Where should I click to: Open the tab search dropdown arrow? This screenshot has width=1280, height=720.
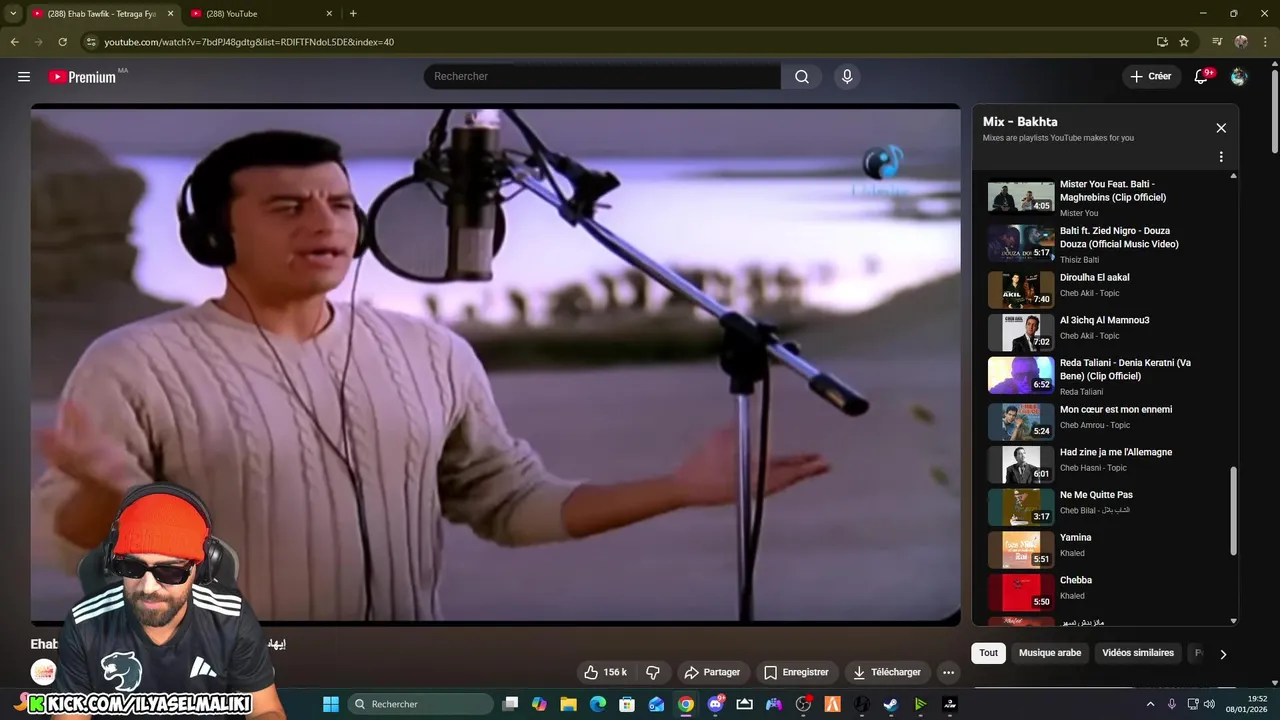click(x=13, y=14)
